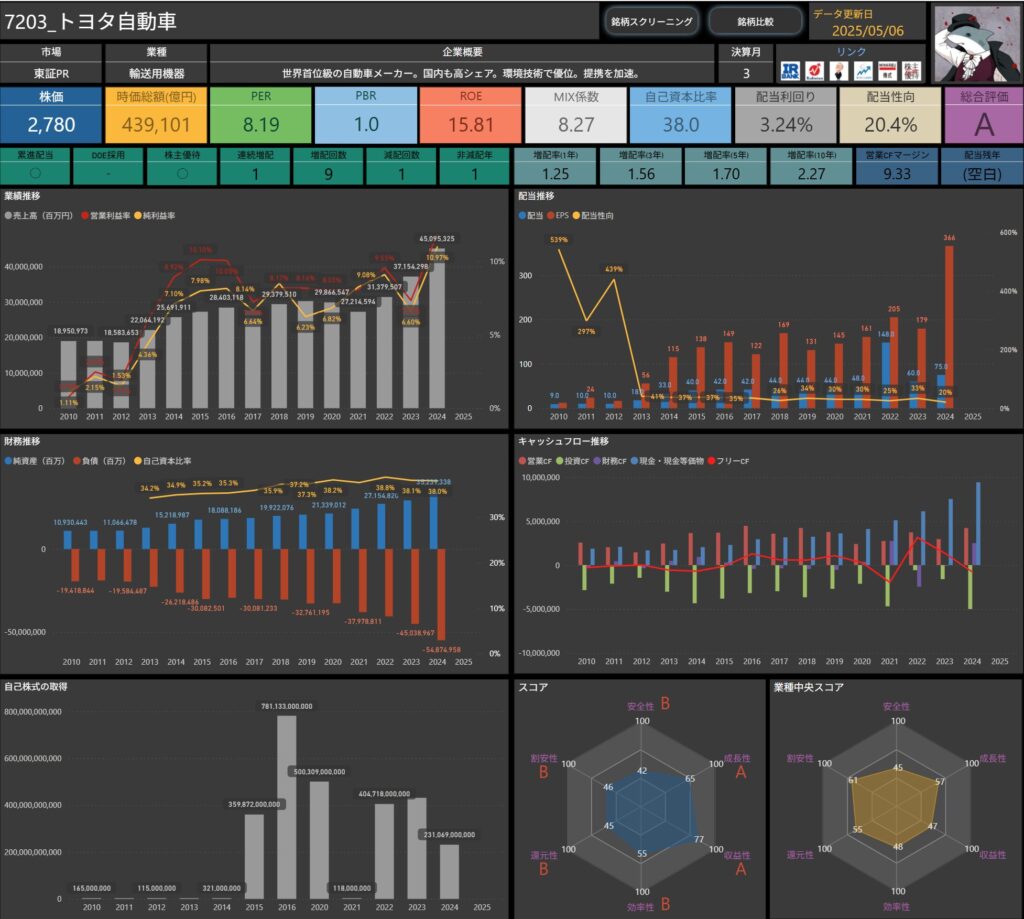Click the 成長性 label in 業種中央スコア radar
The height and width of the screenshot is (919, 1024).
[x=993, y=758]
